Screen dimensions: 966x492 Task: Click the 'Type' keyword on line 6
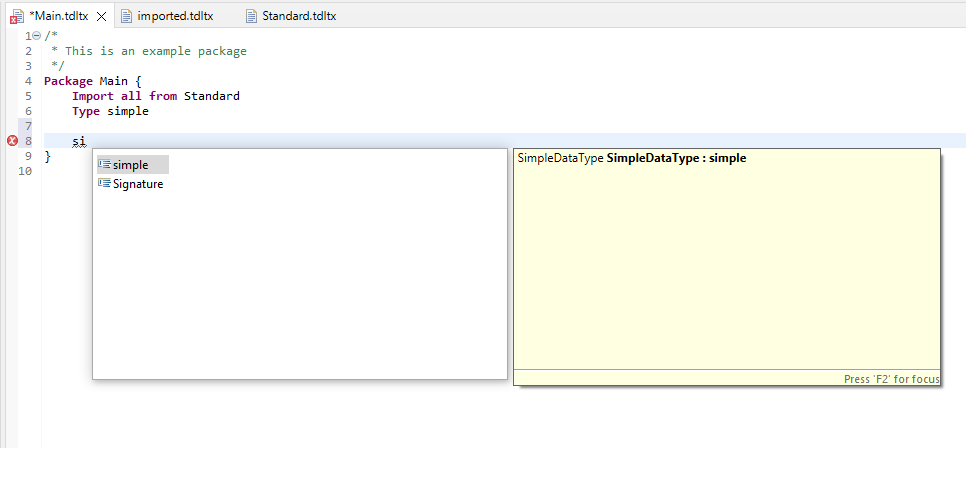(x=86, y=111)
